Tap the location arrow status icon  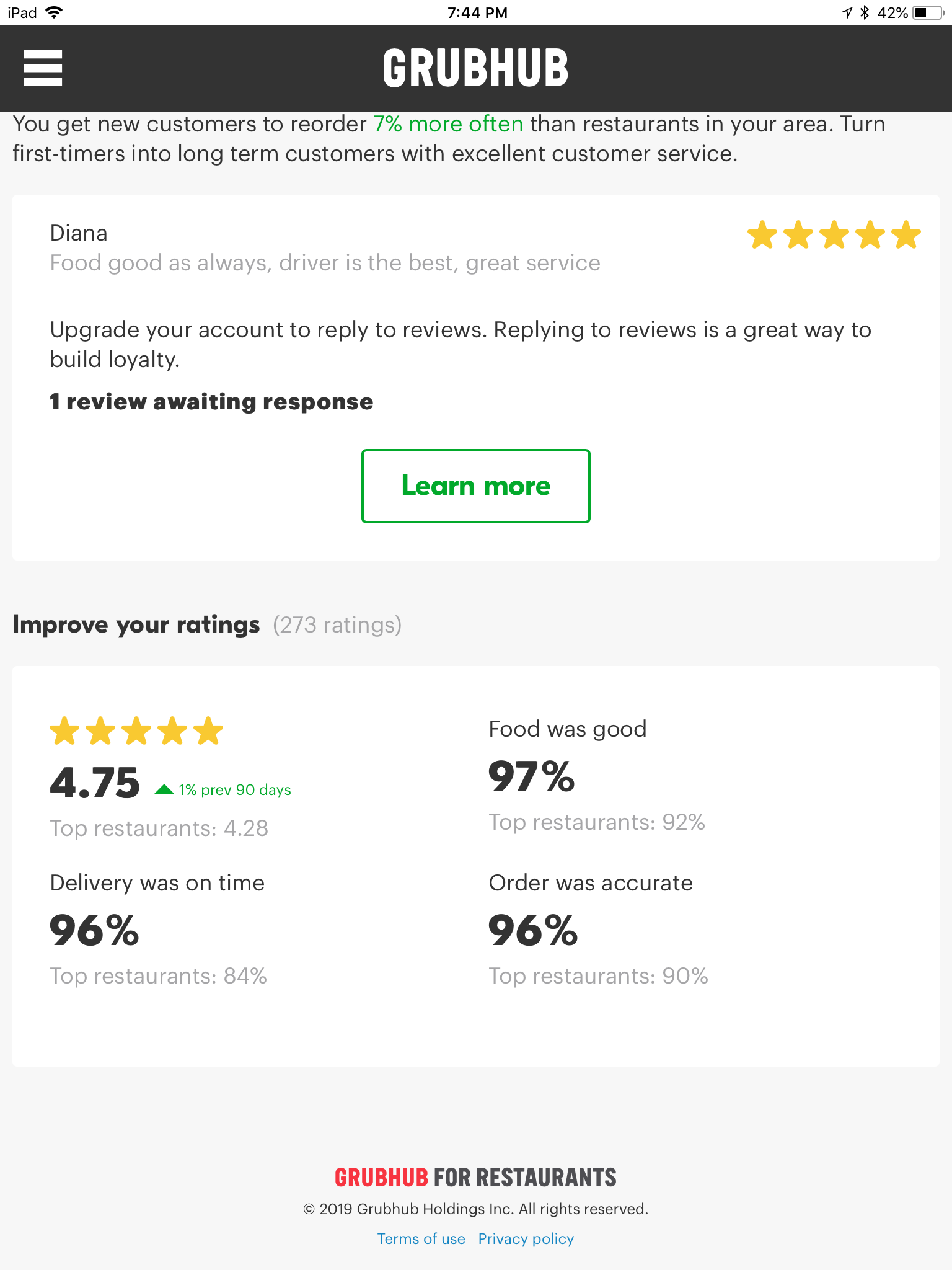847,12
